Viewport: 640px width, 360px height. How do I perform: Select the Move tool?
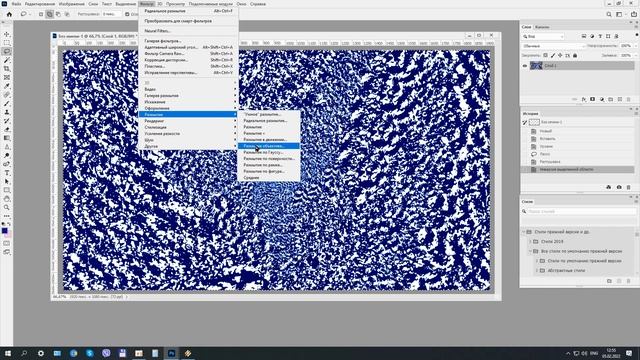[x=7, y=34]
